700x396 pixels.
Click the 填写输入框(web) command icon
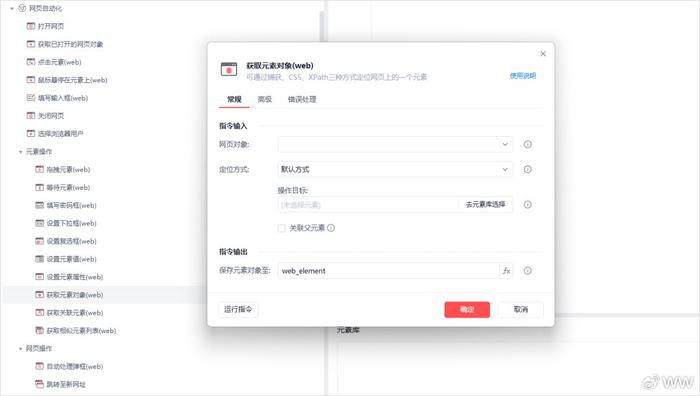[x=31, y=98]
